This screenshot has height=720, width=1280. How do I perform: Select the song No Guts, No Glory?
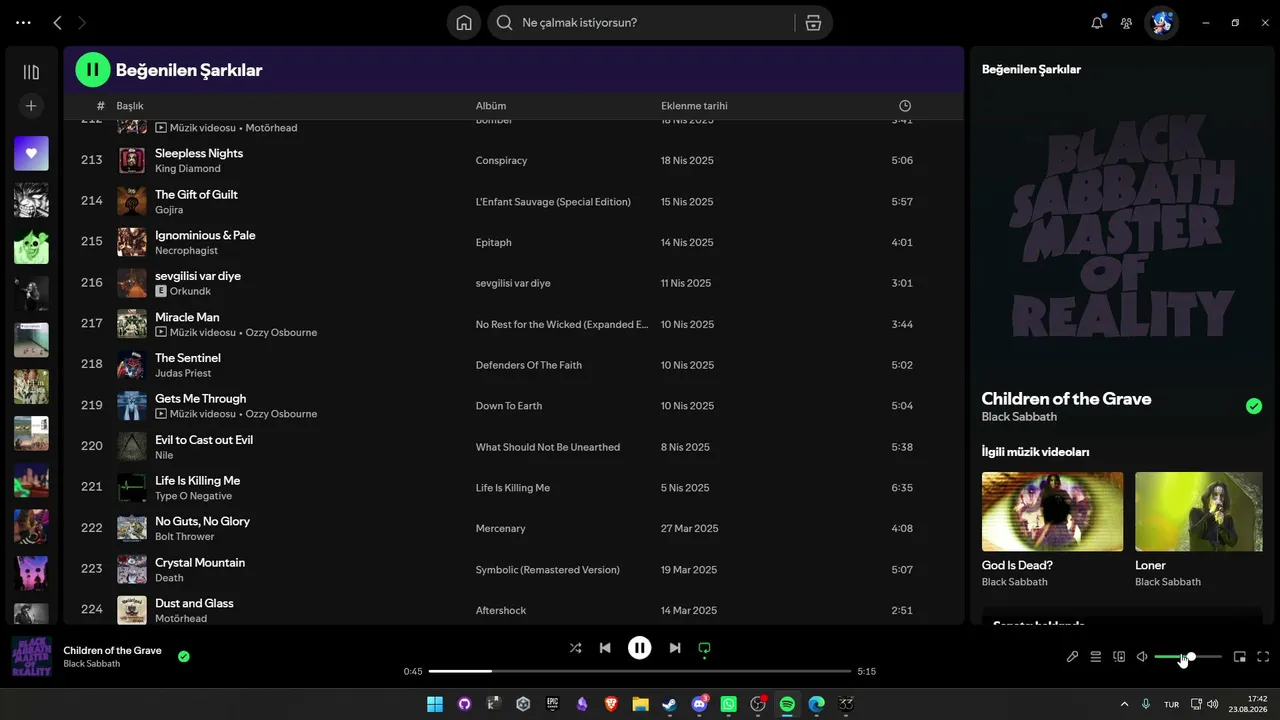point(202,521)
